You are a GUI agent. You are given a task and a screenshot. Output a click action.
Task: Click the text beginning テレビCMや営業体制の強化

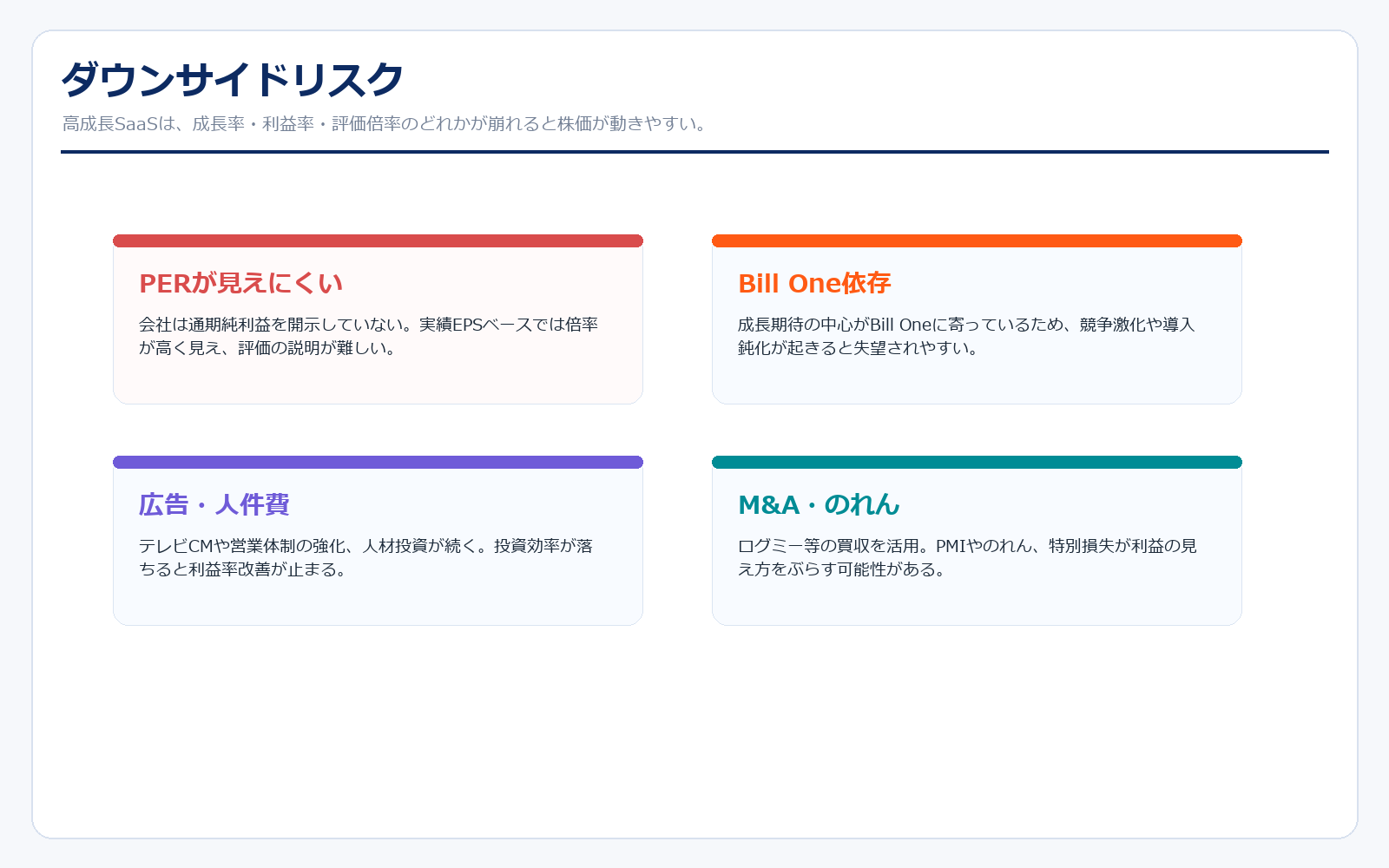pos(365,557)
